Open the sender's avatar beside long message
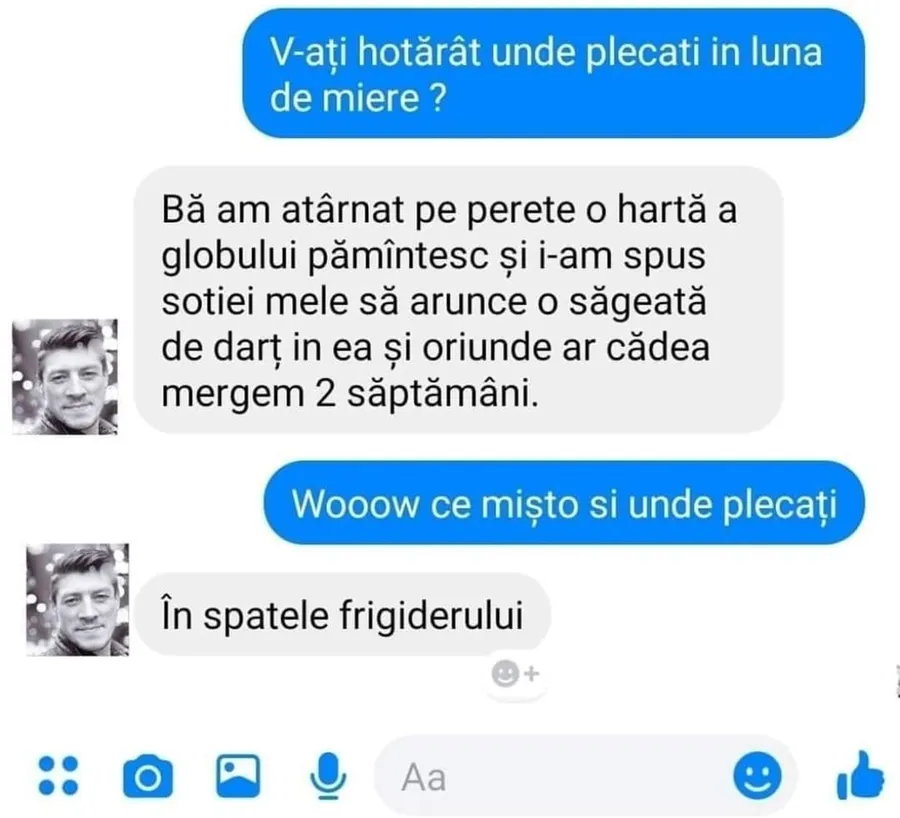Screen dimensions: 900x818 click(65, 377)
